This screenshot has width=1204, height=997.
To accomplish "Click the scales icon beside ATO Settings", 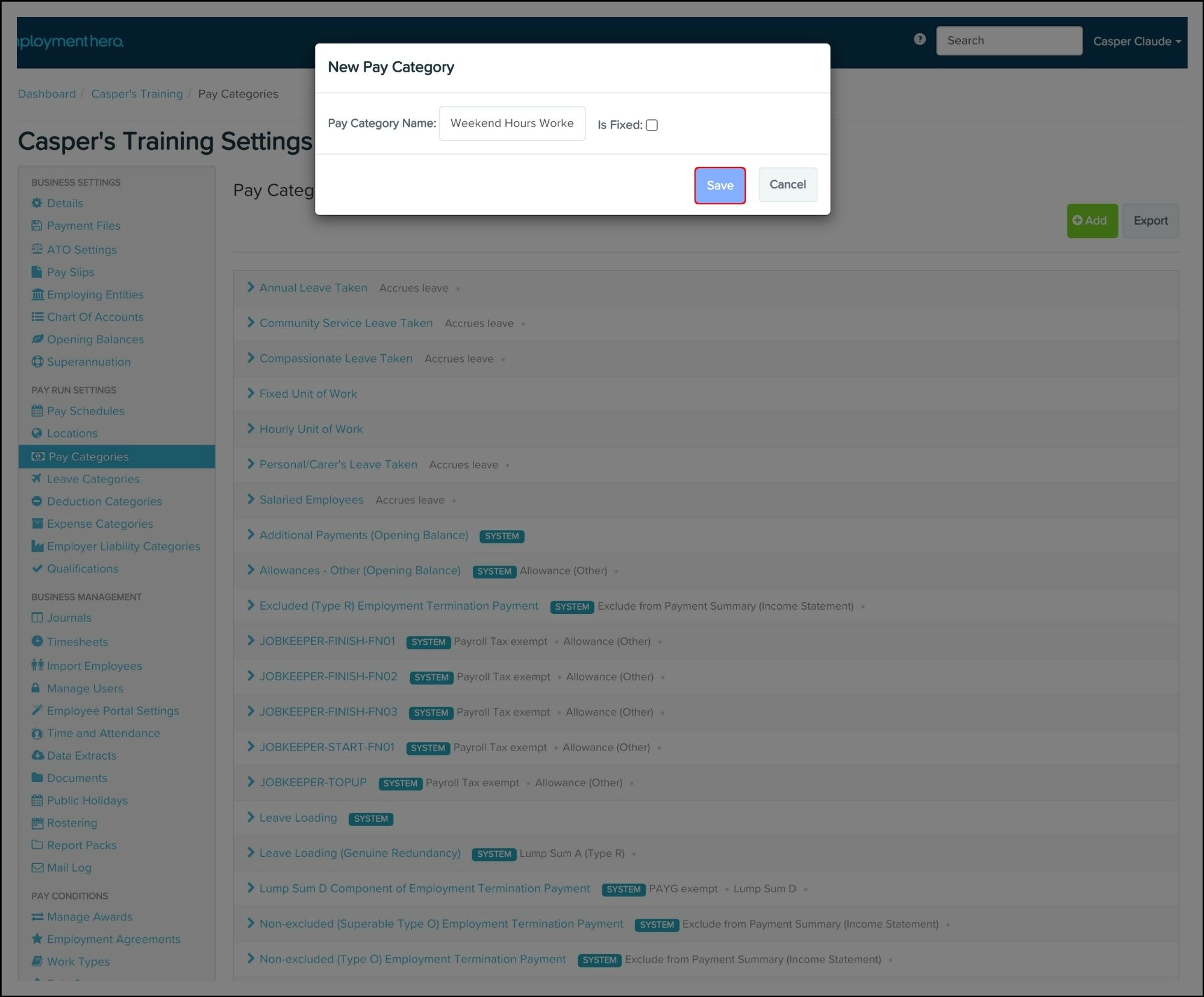I will [37, 249].
